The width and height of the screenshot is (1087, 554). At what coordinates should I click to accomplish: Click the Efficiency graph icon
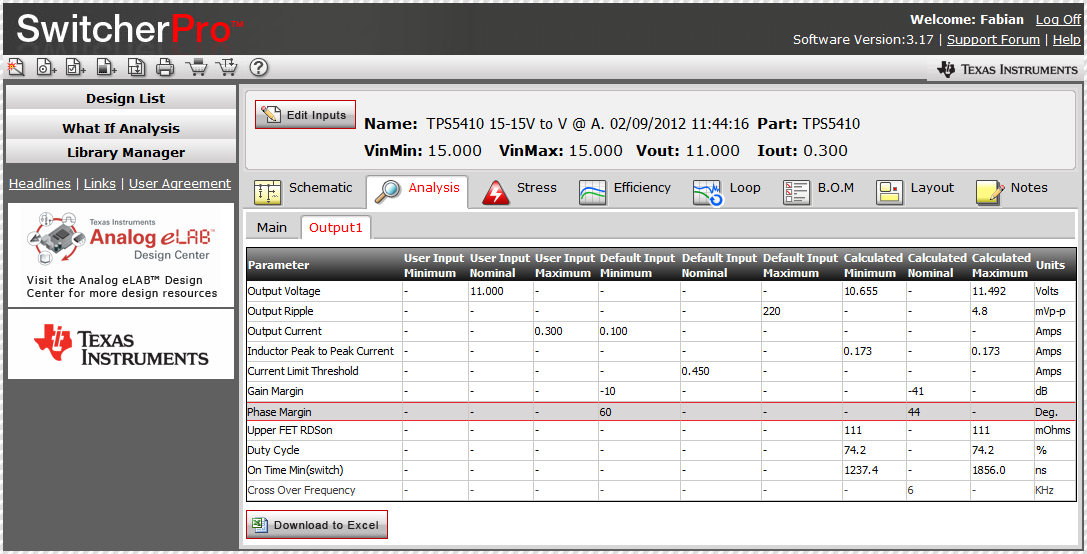593,192
